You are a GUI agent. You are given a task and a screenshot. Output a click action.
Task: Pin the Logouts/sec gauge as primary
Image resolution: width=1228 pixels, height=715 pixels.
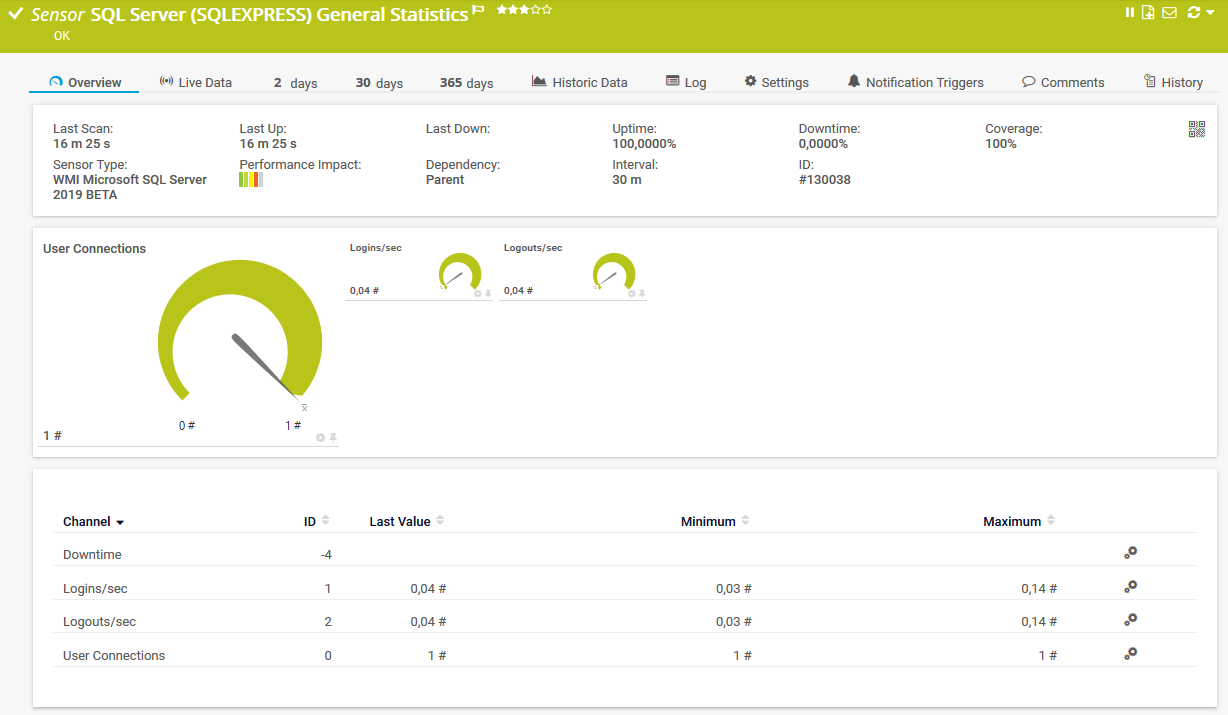point(642,293)
